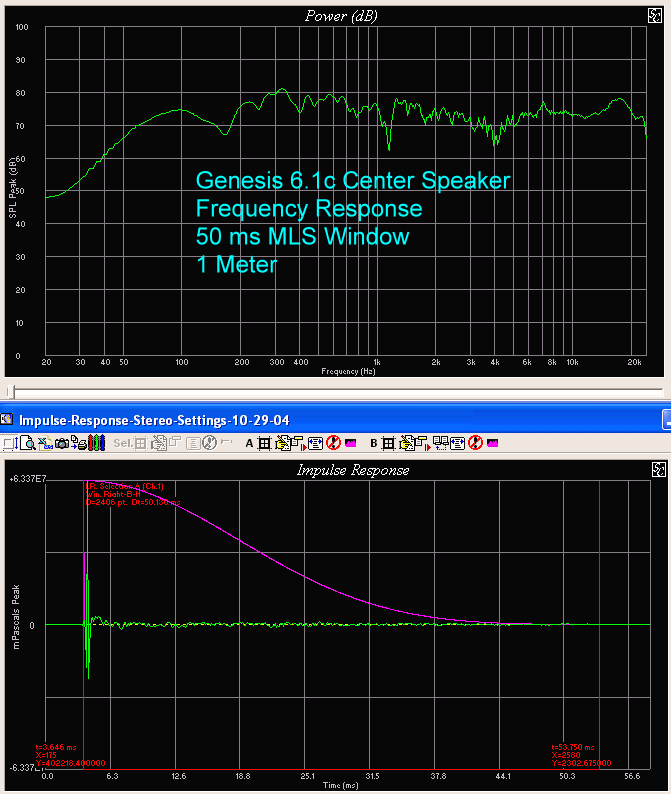Screen dimensions: 671x794
Task: Print the graph using printer icon
Action: pos(80,444)
